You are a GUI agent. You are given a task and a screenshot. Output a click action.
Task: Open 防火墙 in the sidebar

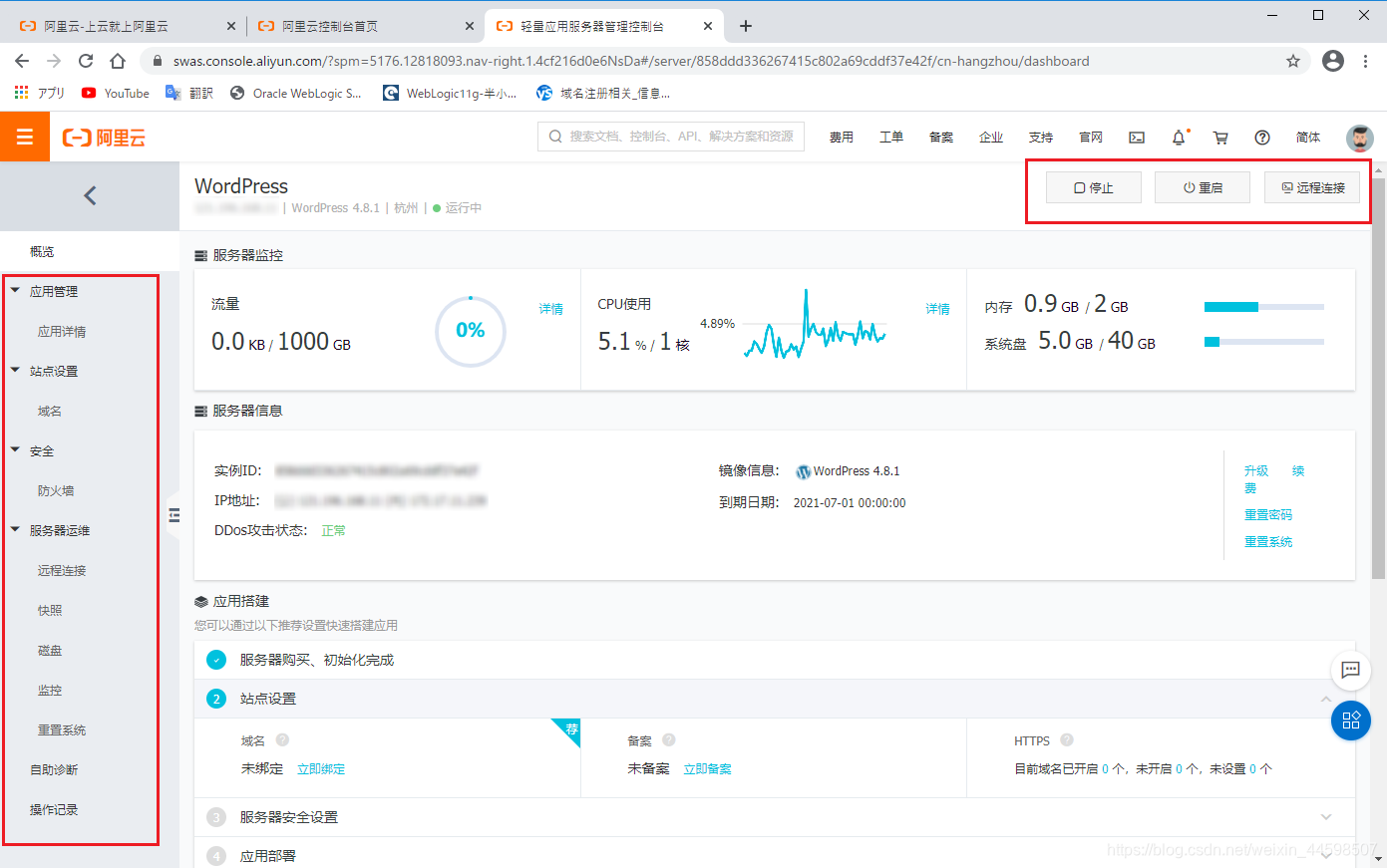pos(56,491)
